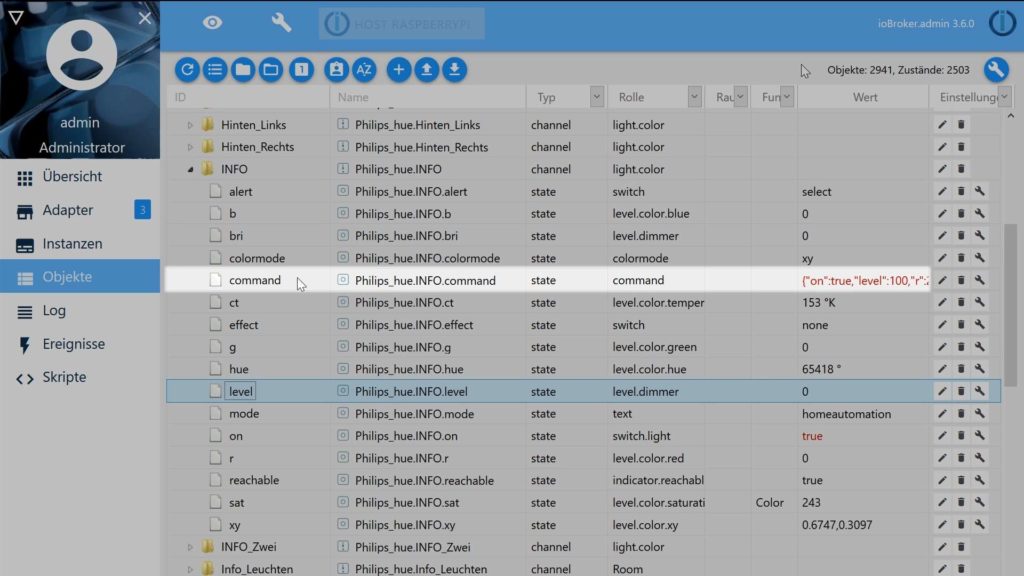
Task: Open the Funktion filter dropdown
Action: click(786, 97)
